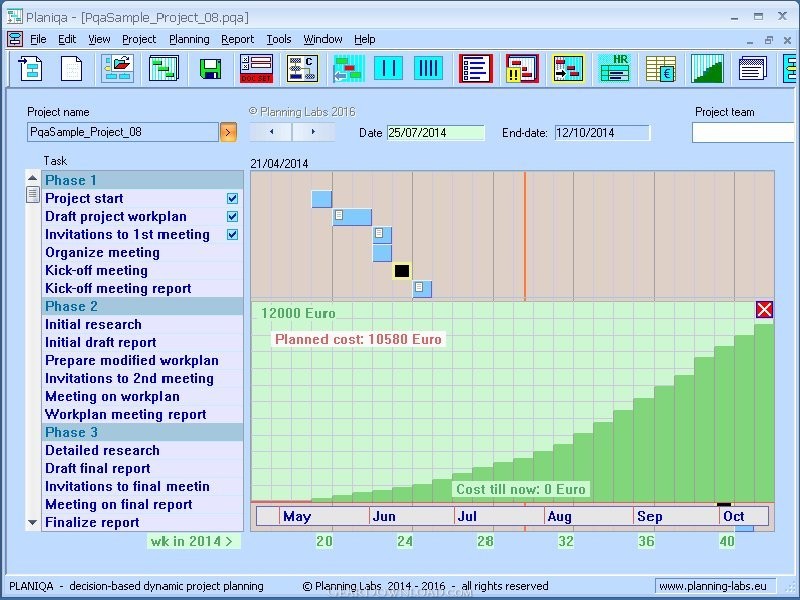
Task: Open the Tools menu
Action: tap(279, 39)
